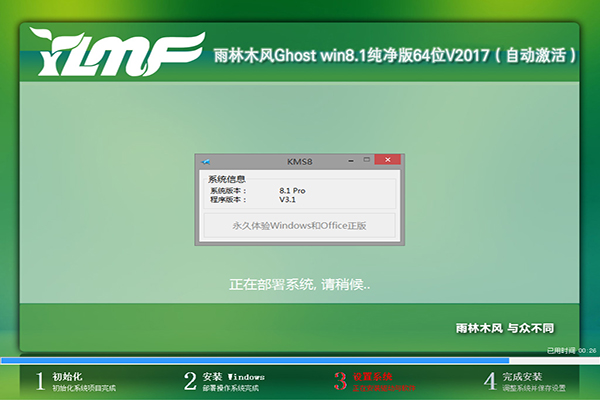Select step 1 初始化
The width and height of the screenshot is (600, 400).
(x=76, y=381)
